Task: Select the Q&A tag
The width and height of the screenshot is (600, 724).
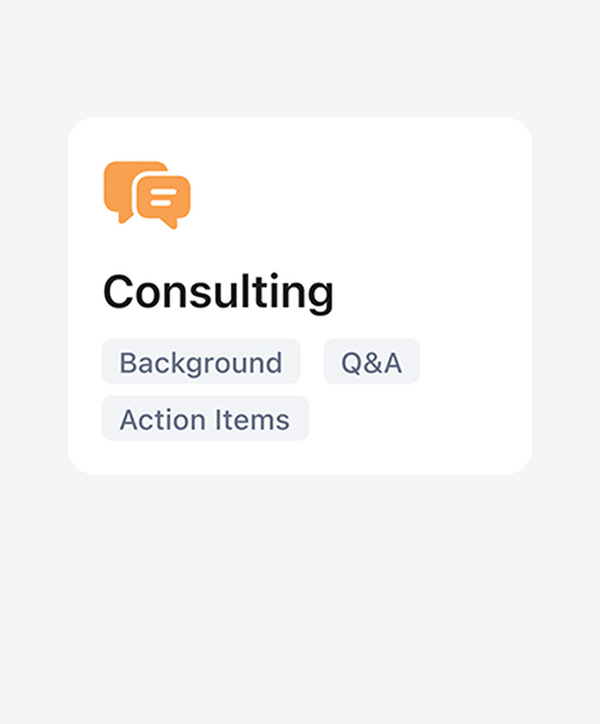Action: [x=371, y=362]
